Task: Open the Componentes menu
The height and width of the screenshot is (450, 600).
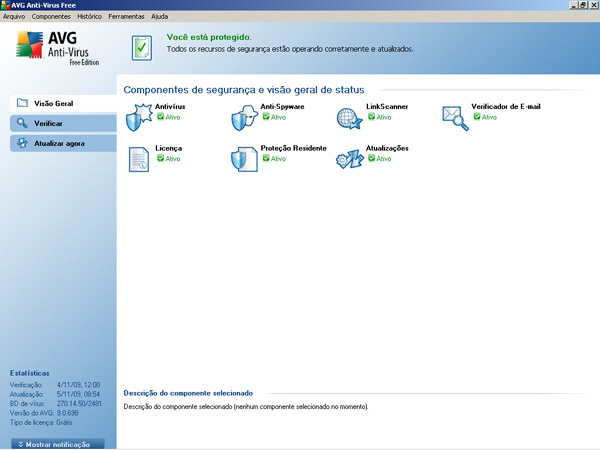Action: pyautogui.click(x=51, y=16)
